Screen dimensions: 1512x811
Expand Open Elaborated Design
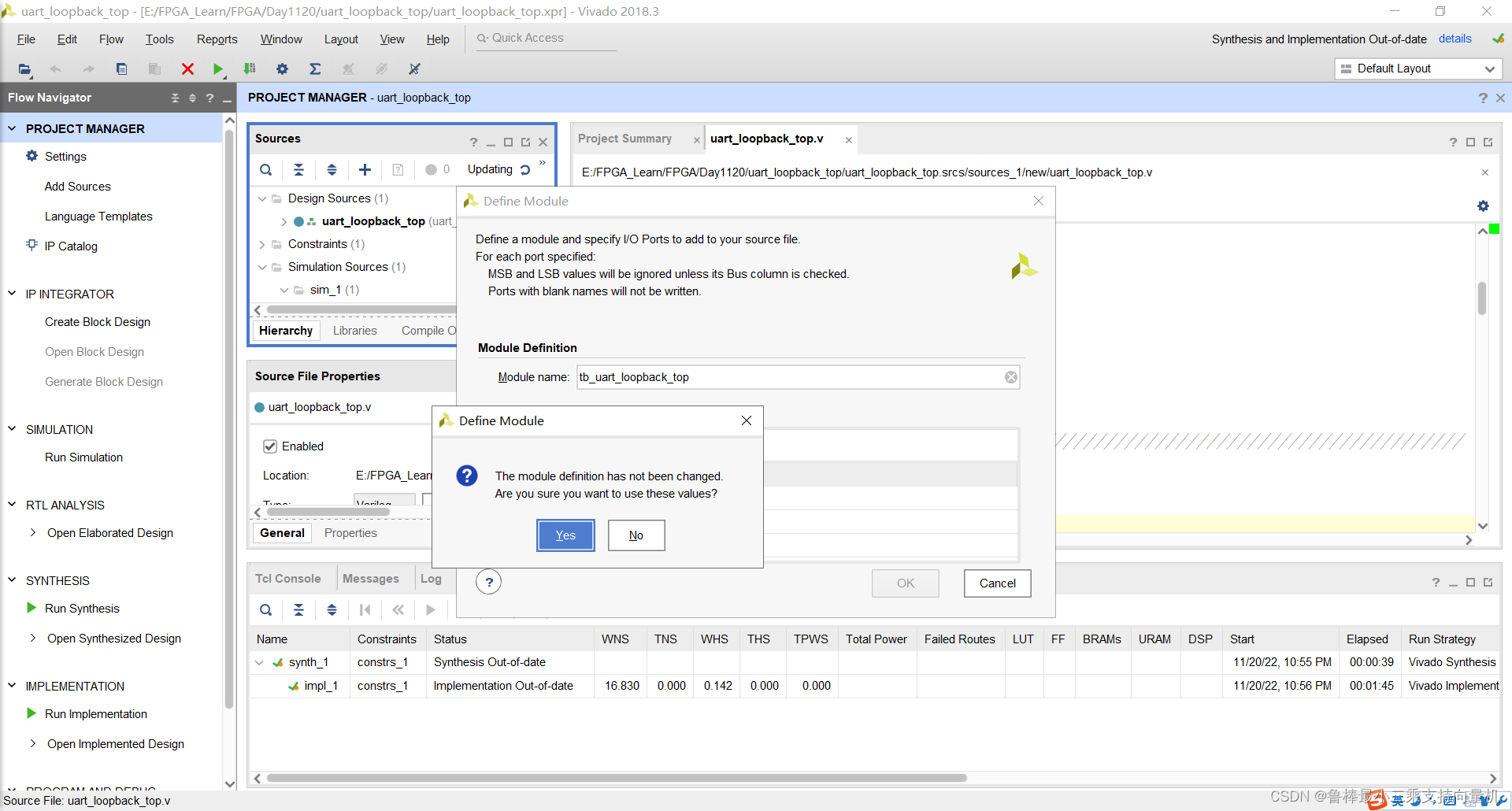coord(32,533)
